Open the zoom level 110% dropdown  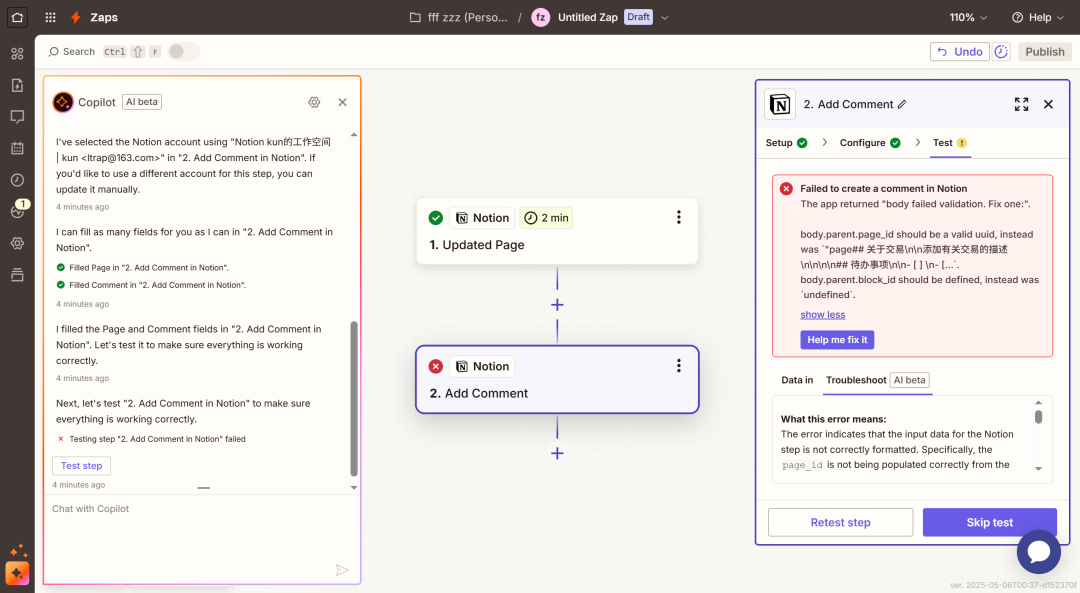[968, 17]
